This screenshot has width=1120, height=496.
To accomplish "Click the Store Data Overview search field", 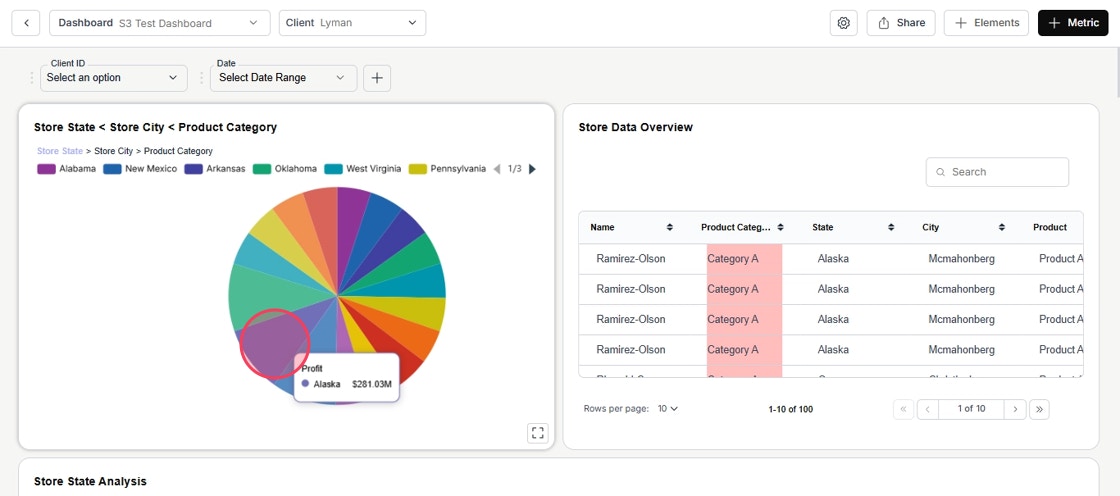I will 997,172.
